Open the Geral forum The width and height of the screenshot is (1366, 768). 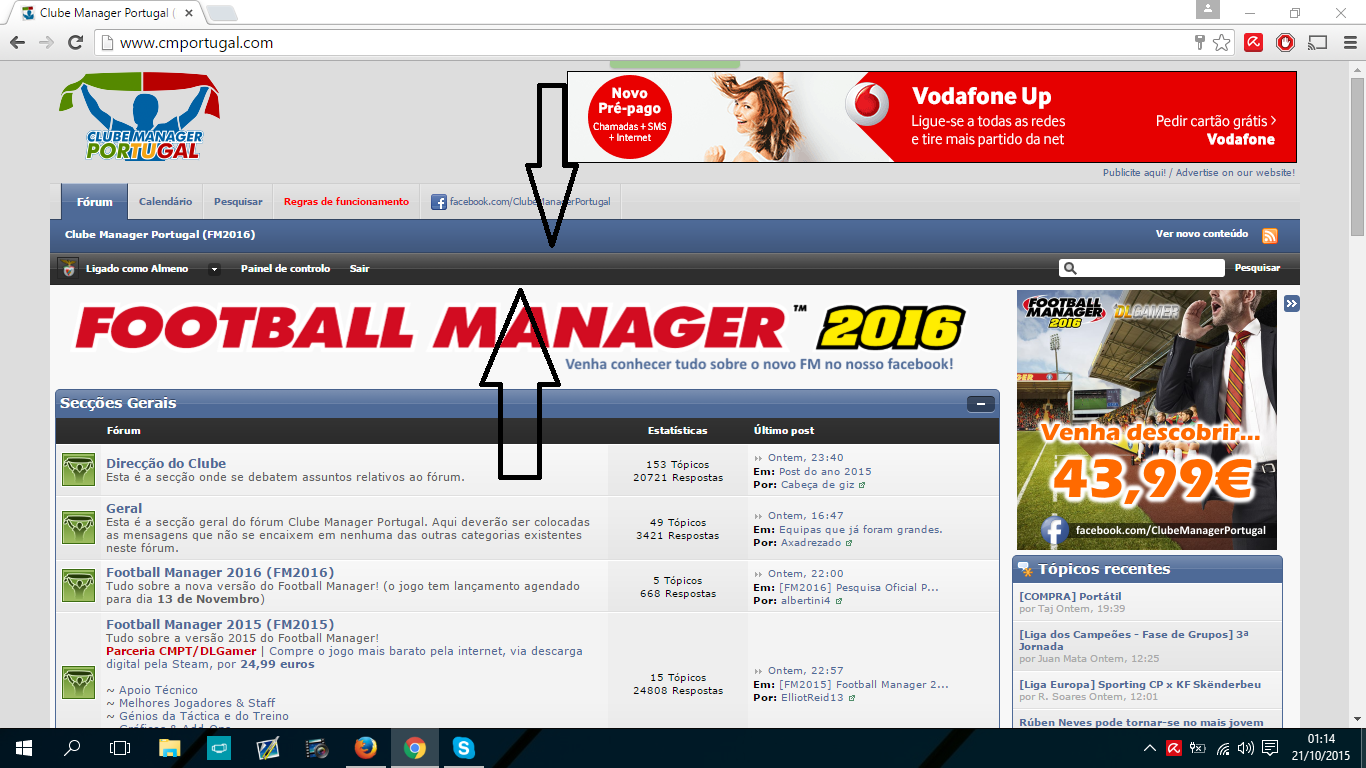(124, 508)
